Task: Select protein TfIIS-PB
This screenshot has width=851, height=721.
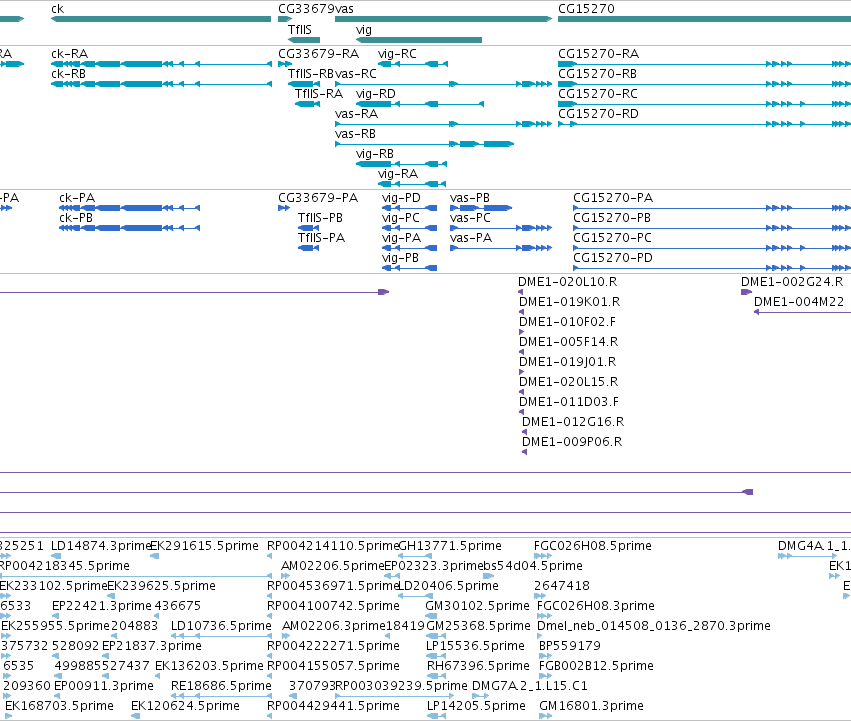Action: [x=309, y=228]
